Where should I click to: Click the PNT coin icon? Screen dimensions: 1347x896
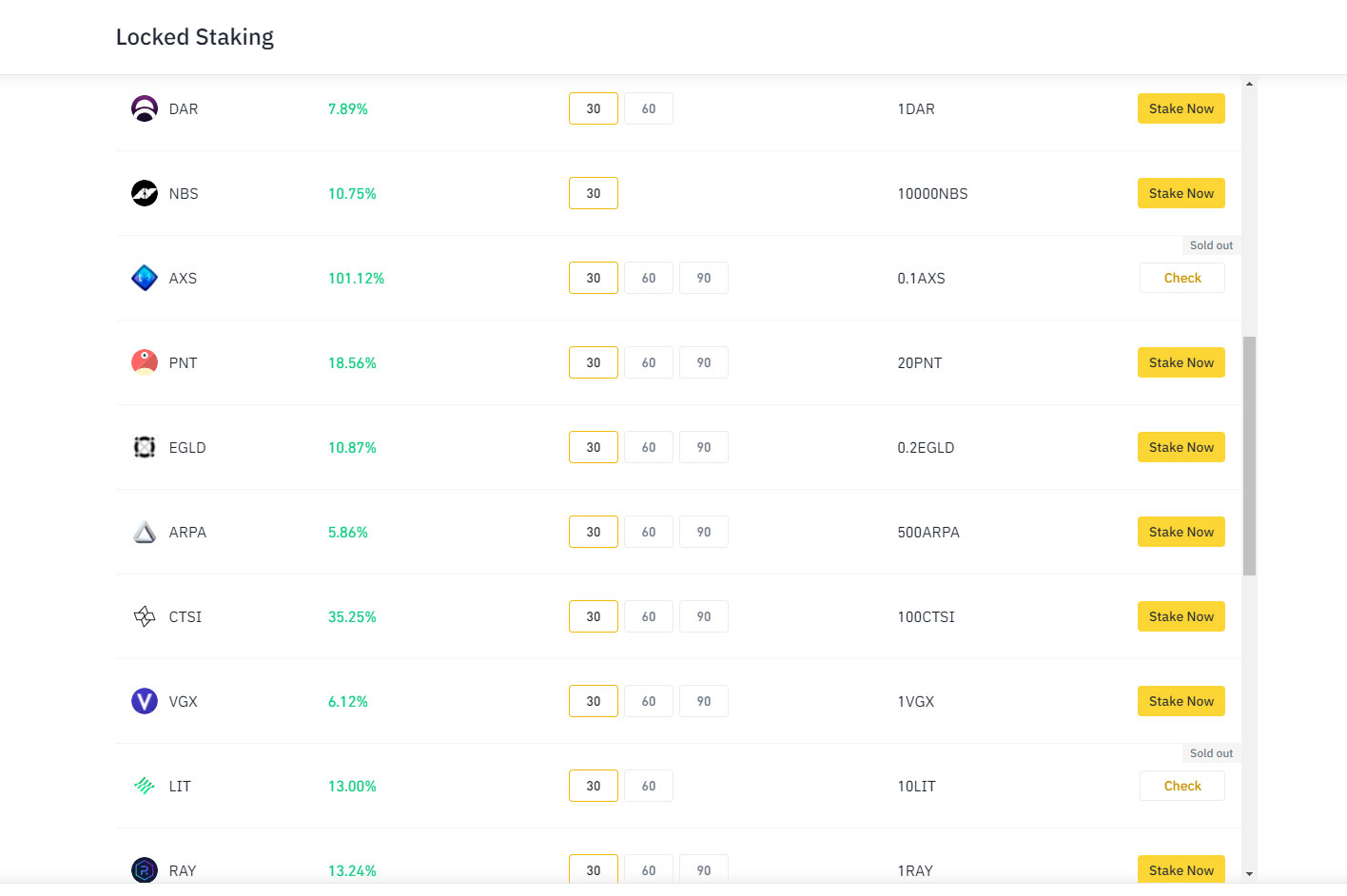[x=145, y=362]
